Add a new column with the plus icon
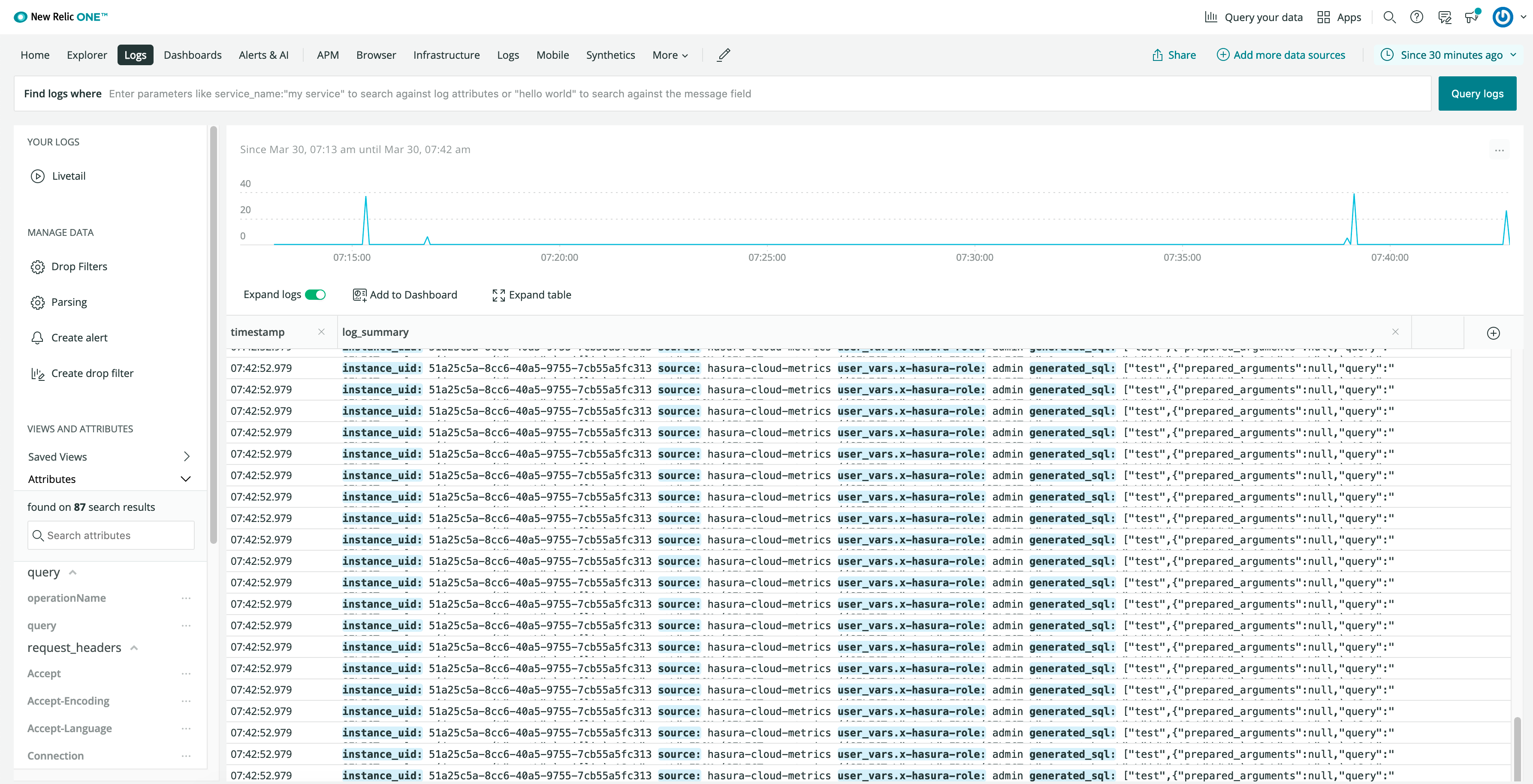1533x784 pixels. coord(1493,333)
